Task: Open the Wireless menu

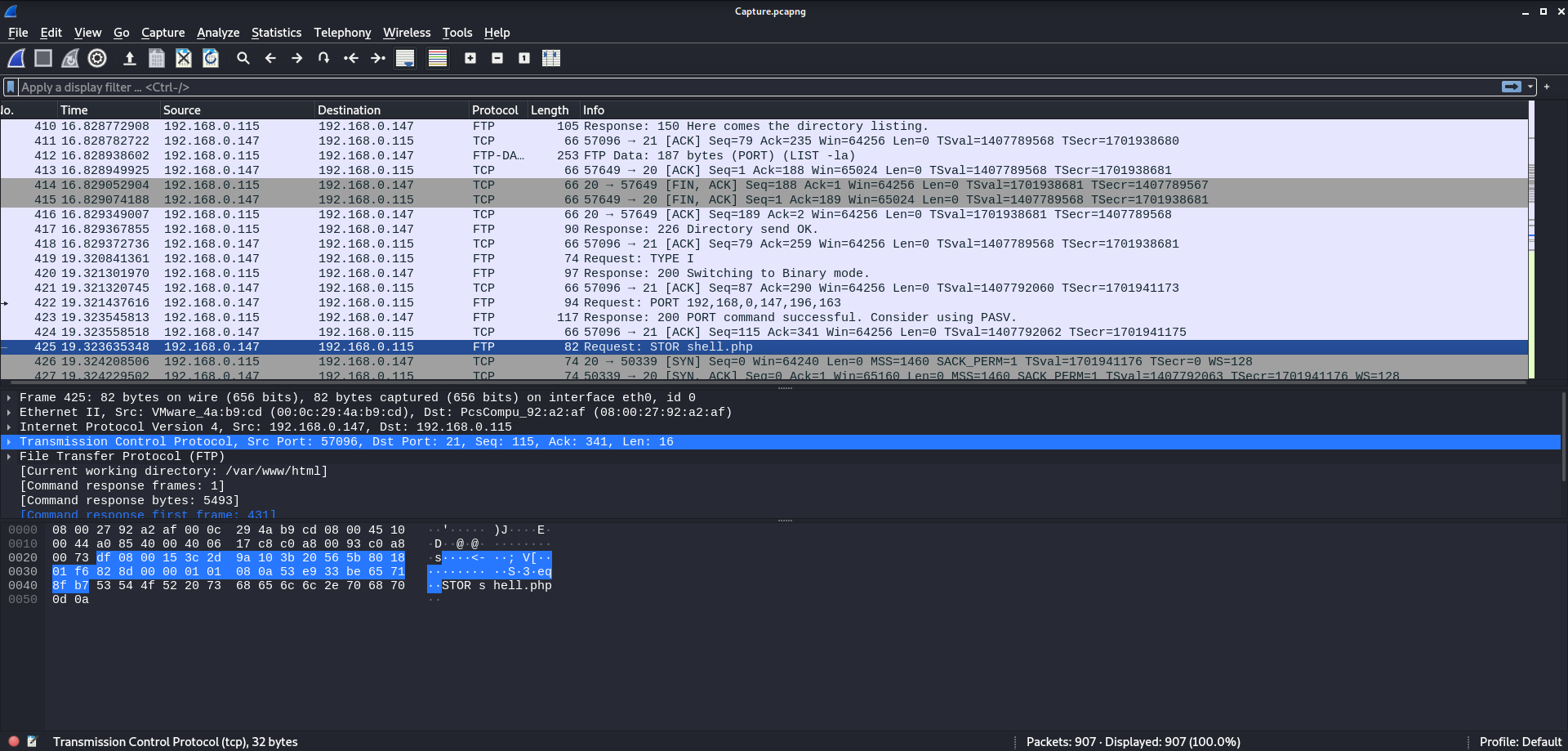Action: click(x=407, y=33)
